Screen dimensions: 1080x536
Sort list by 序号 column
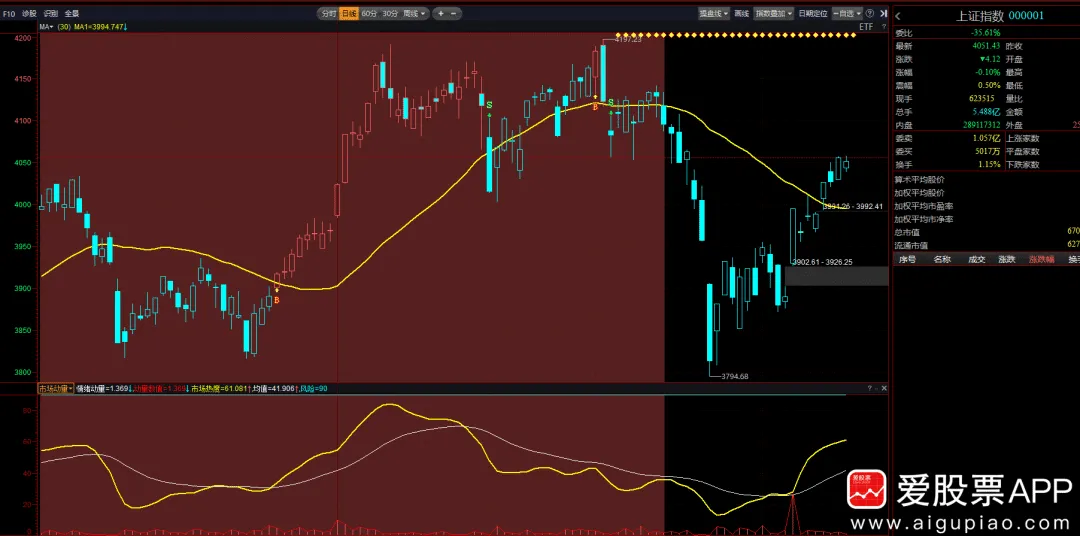[x=908, y=259]
